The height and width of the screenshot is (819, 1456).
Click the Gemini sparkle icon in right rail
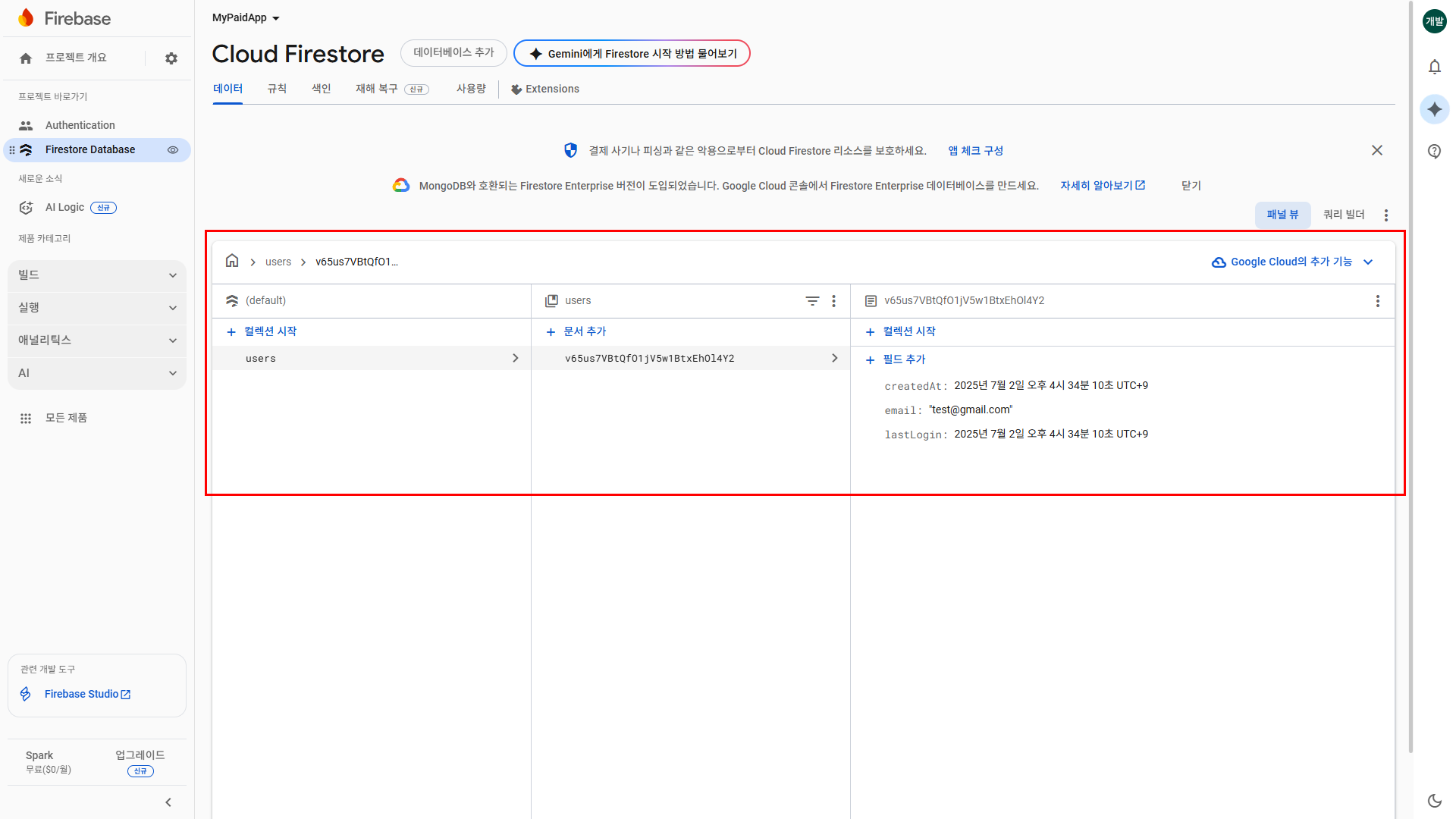pyautogui.click(x=1434, y=109)
